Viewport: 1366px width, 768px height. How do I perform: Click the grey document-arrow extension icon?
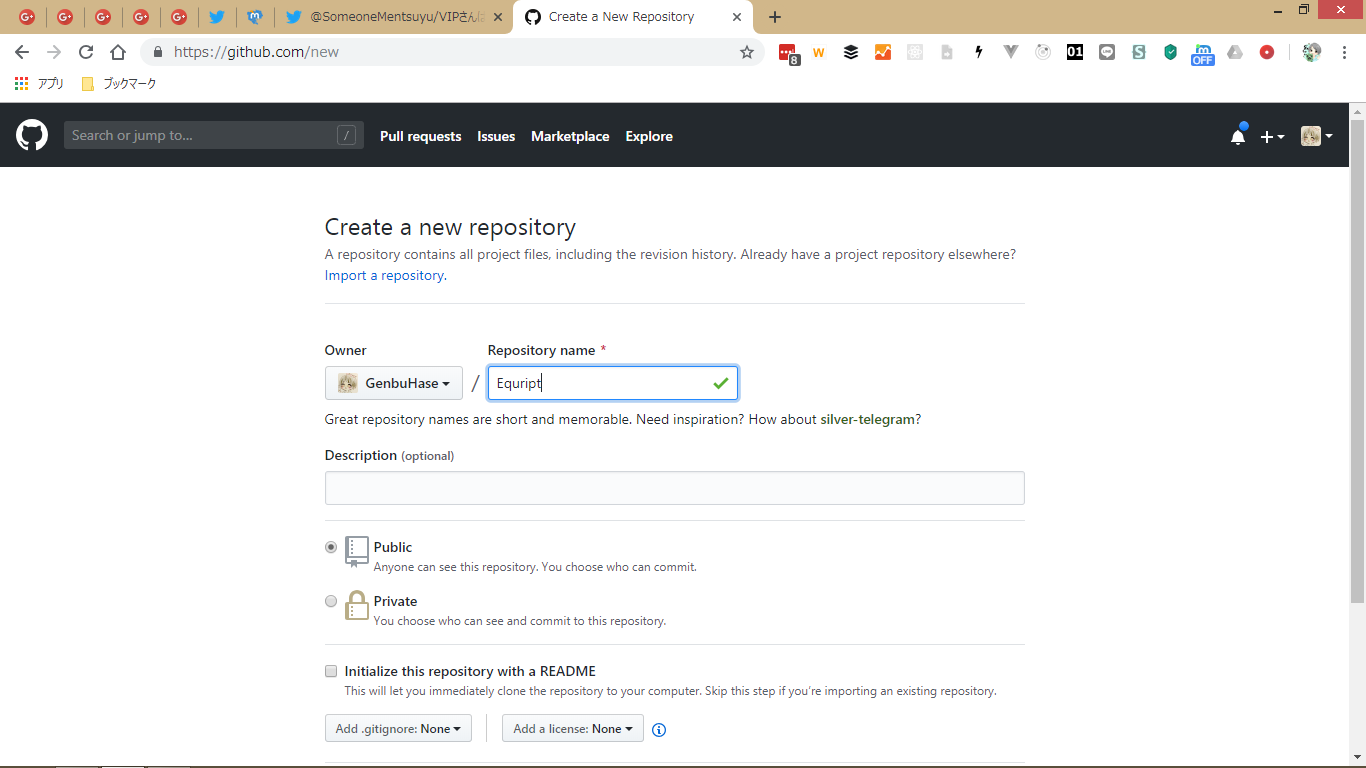point(947,52)
